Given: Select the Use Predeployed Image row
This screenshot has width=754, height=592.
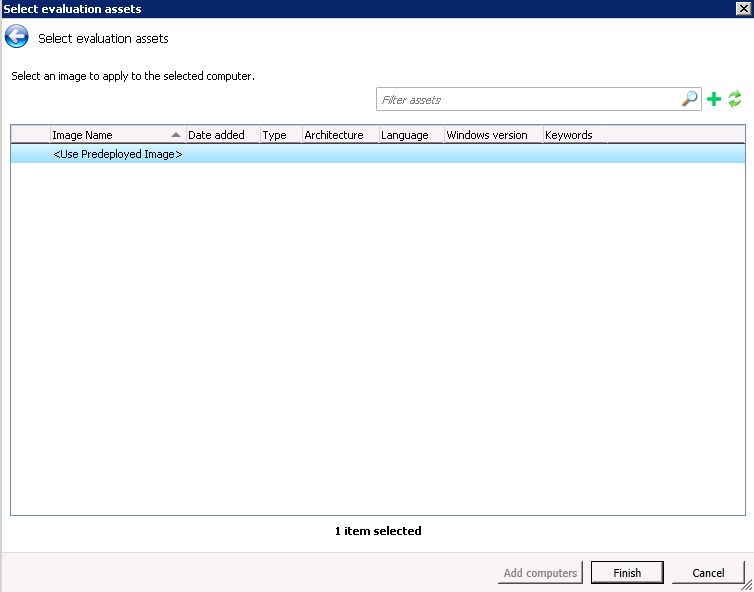Looking at the screenshot, I should (x=117, y=155).
